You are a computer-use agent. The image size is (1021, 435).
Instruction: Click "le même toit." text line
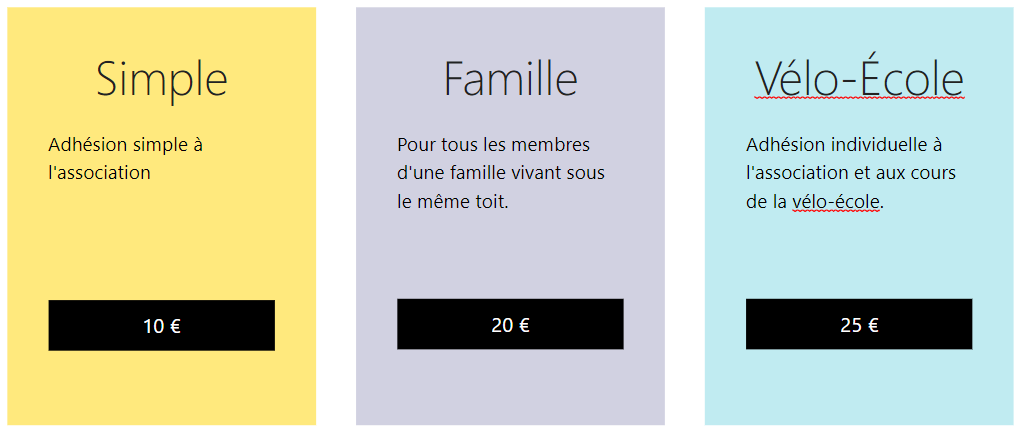click(x=453, y=203)
